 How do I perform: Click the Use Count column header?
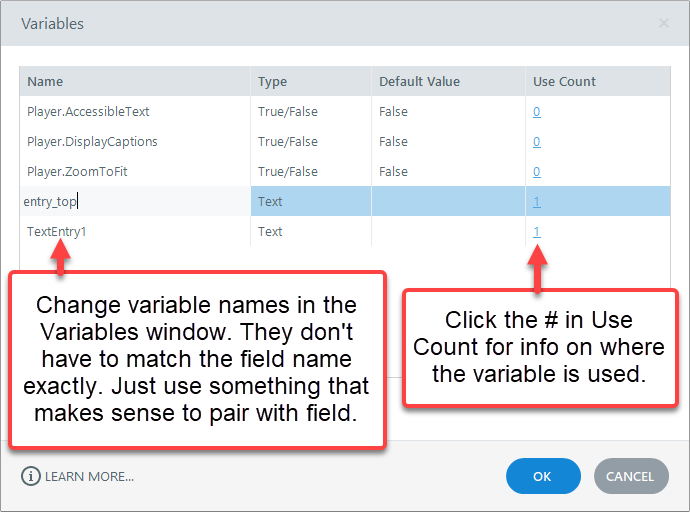pos(564,82)
